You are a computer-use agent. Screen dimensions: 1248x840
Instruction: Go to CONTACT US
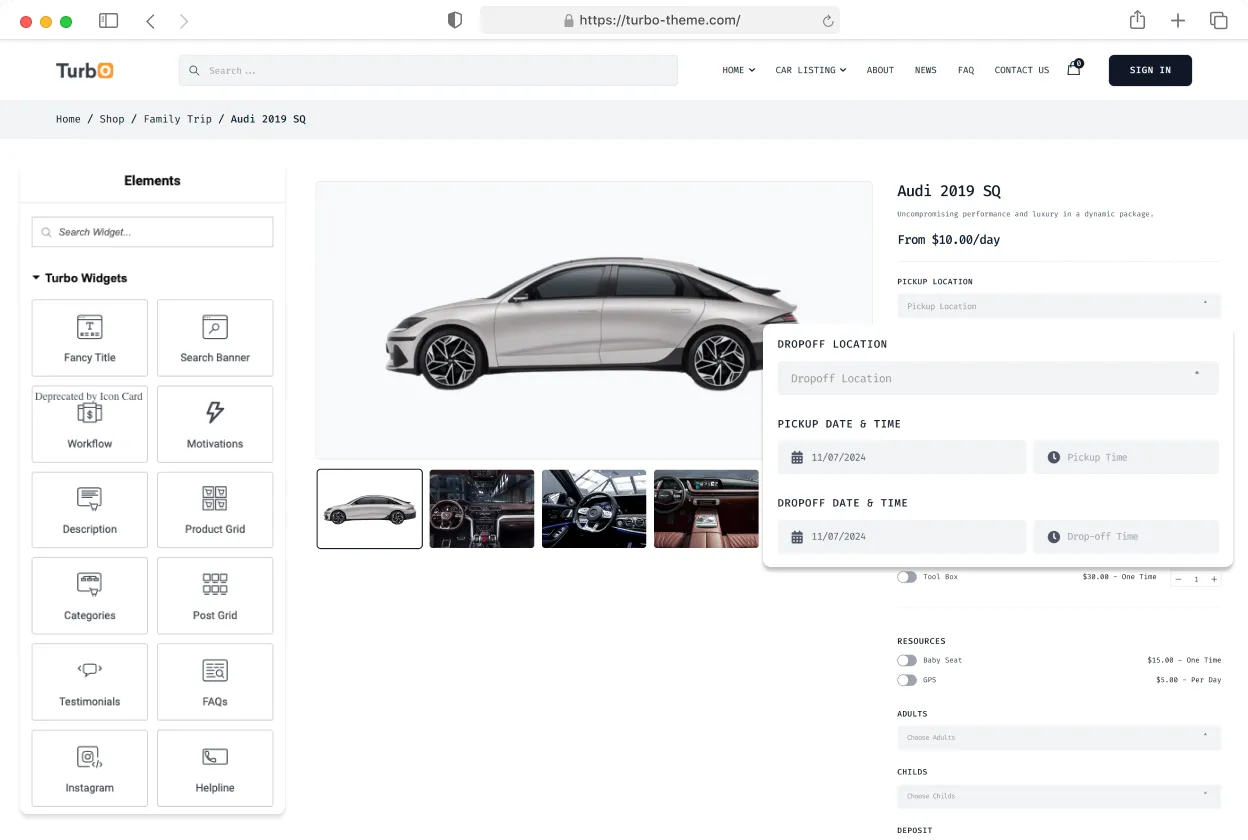point(1022,70)
